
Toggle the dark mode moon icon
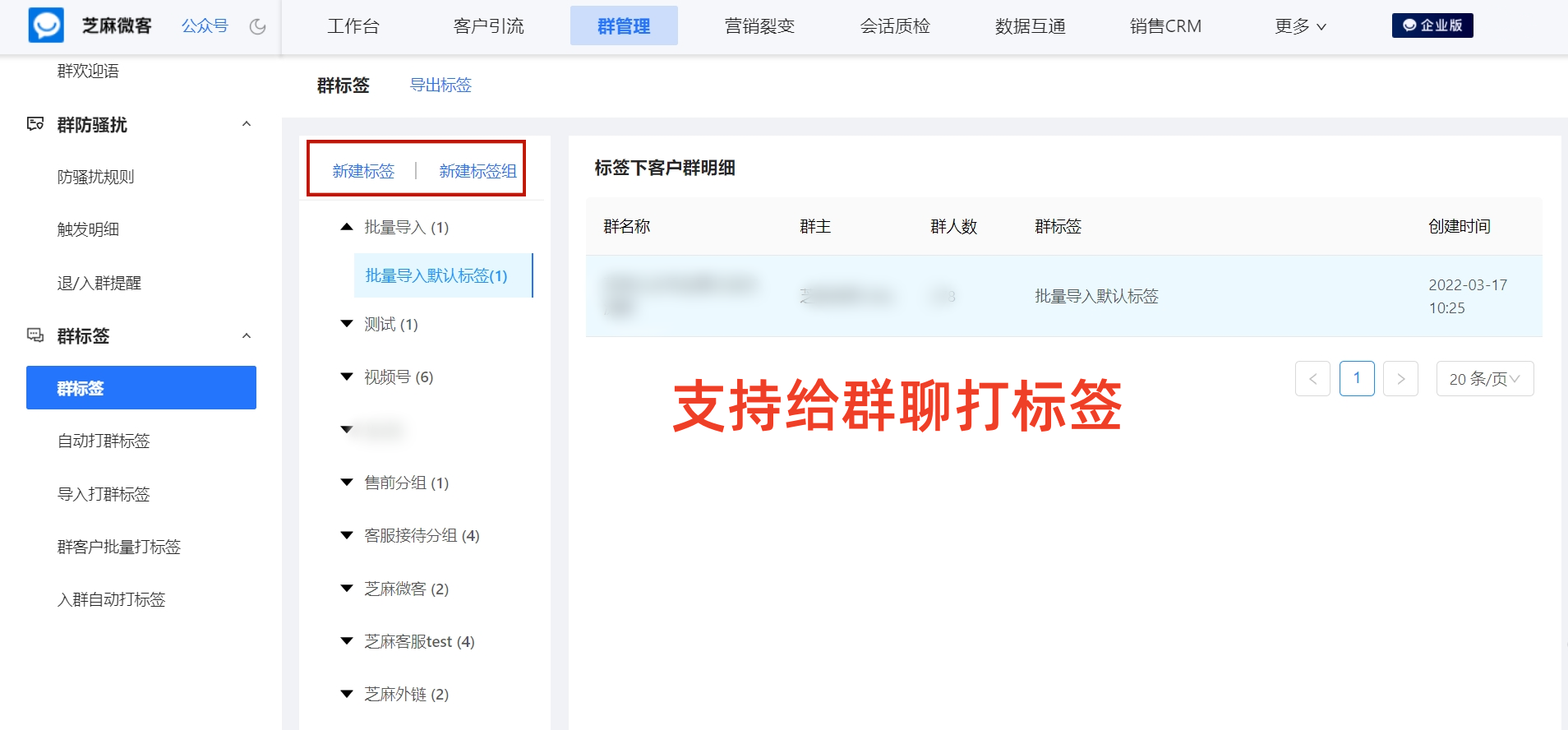click(258, 26)
